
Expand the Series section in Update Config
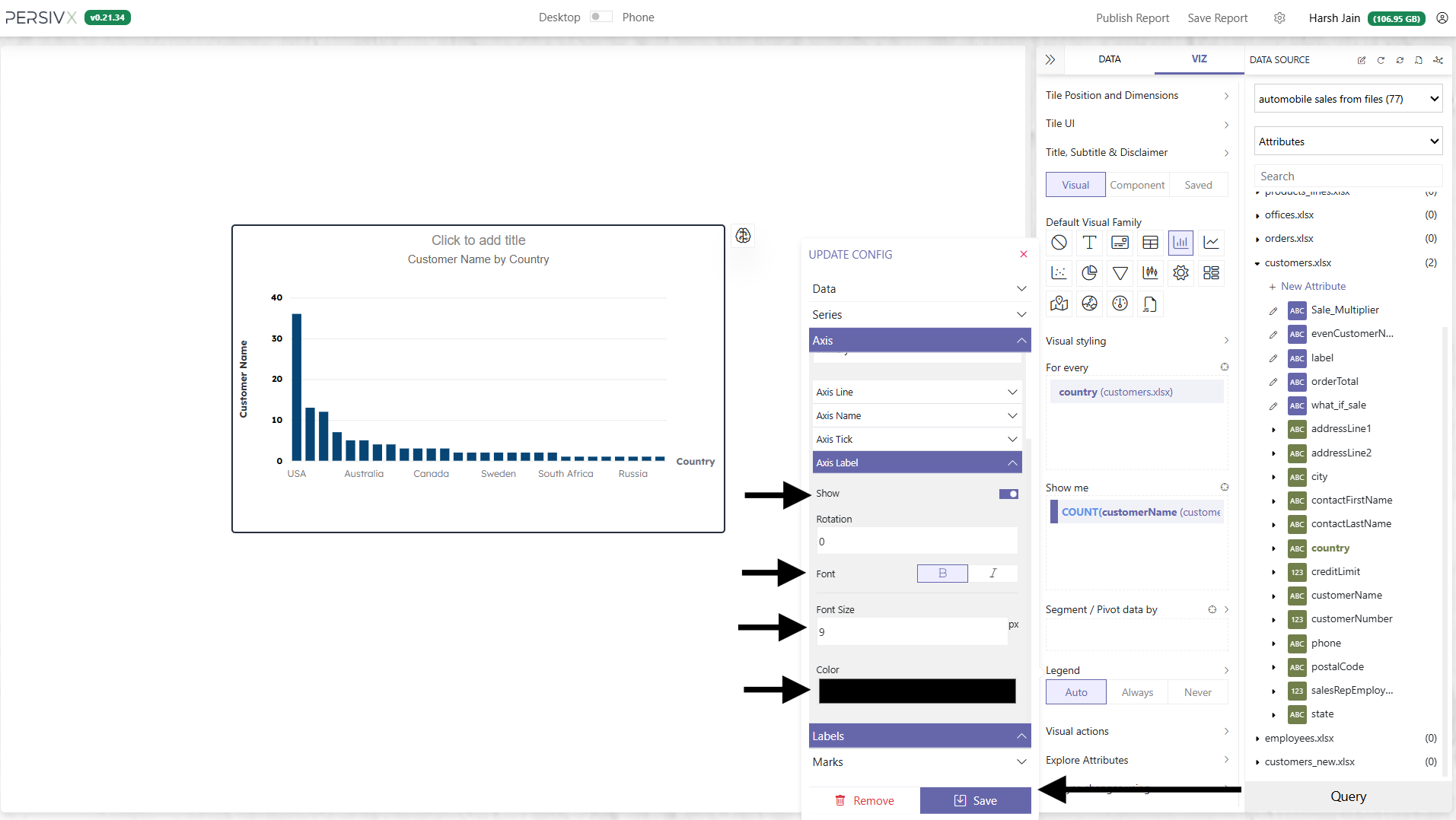(919, 315)
